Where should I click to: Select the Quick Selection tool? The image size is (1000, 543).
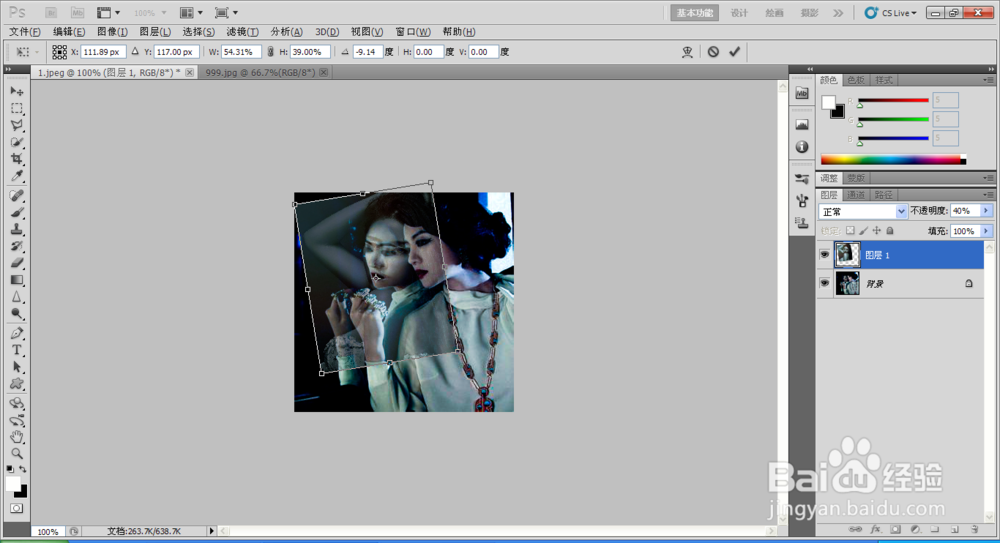pyautogui.click(x=17, y=142)
